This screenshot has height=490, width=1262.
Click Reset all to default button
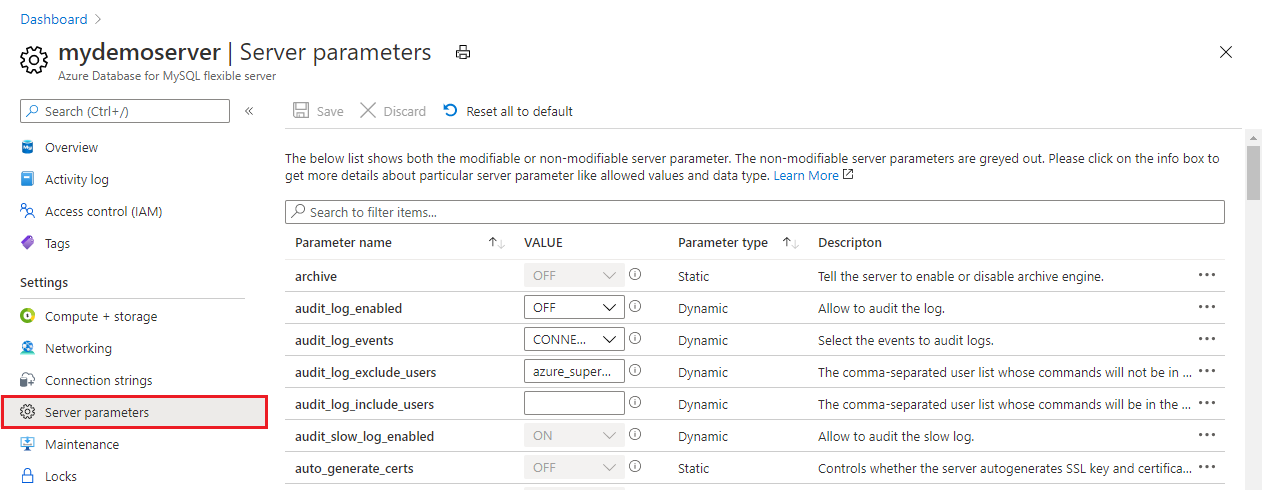[x=509, y=111]
